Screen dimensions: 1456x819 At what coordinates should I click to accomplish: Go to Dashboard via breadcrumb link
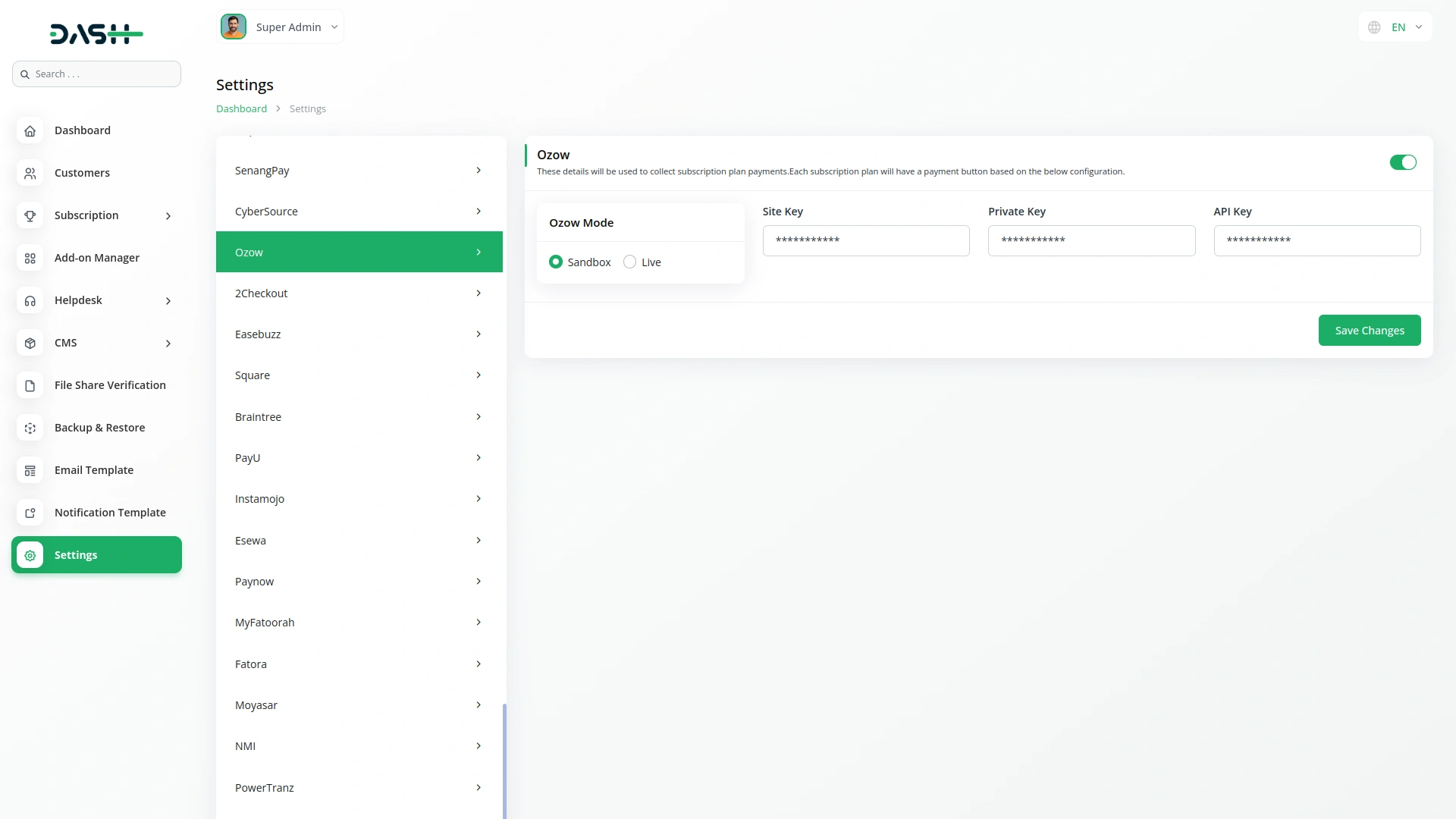(241, 108)
